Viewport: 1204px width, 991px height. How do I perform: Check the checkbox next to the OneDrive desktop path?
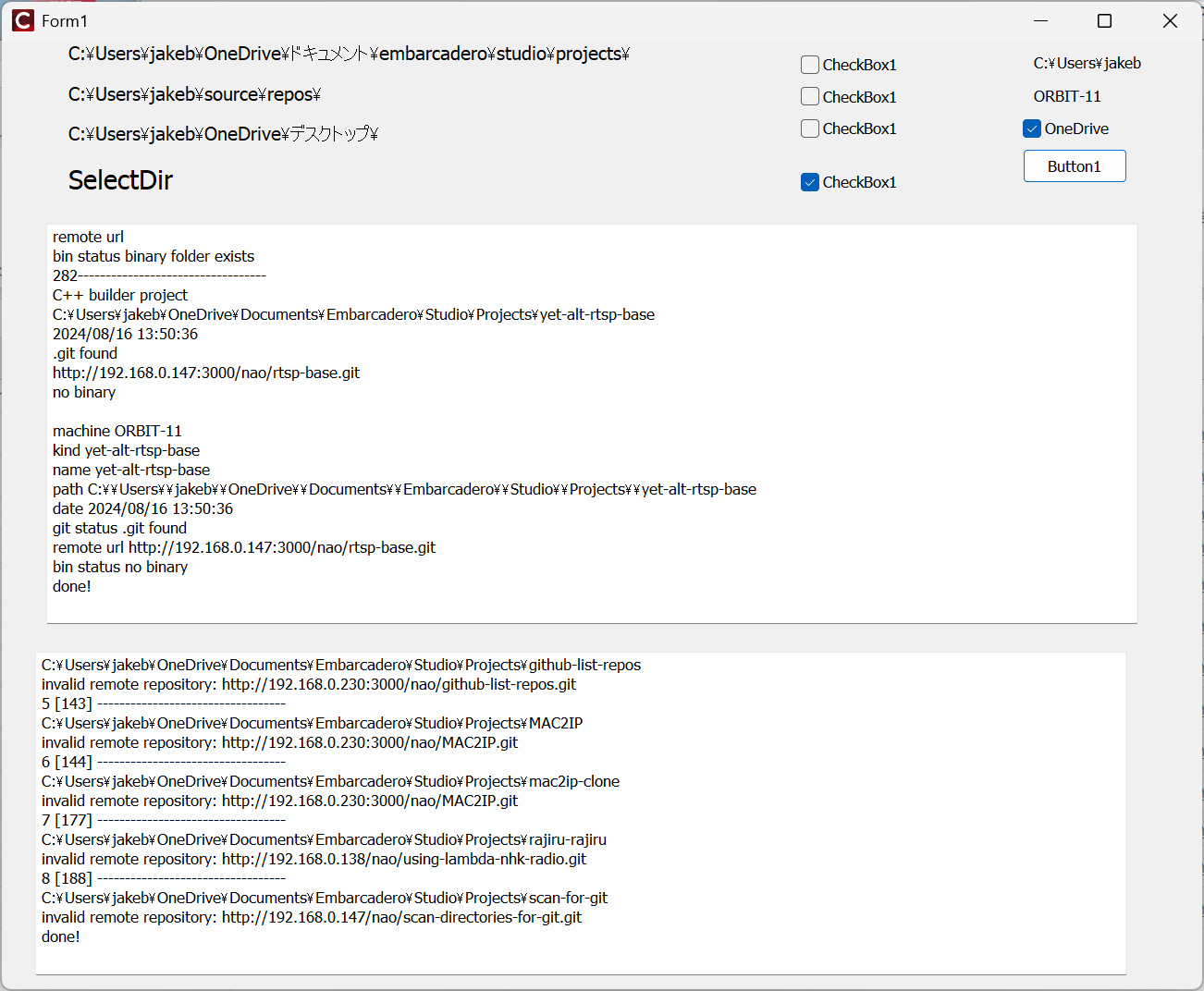point(810,128)
